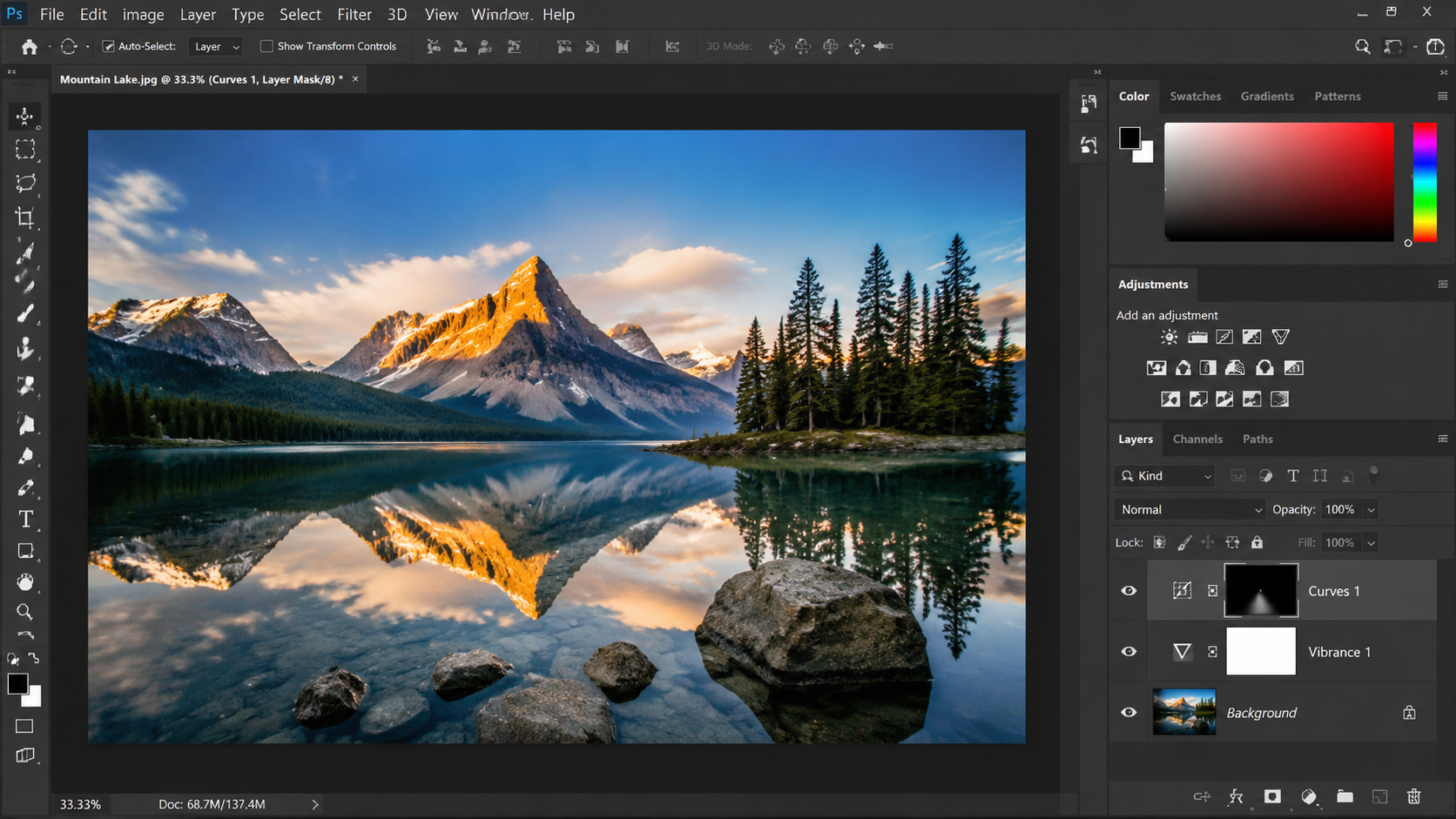Open the Layer menu
The image size is (1456, 819).
(198, 15)
